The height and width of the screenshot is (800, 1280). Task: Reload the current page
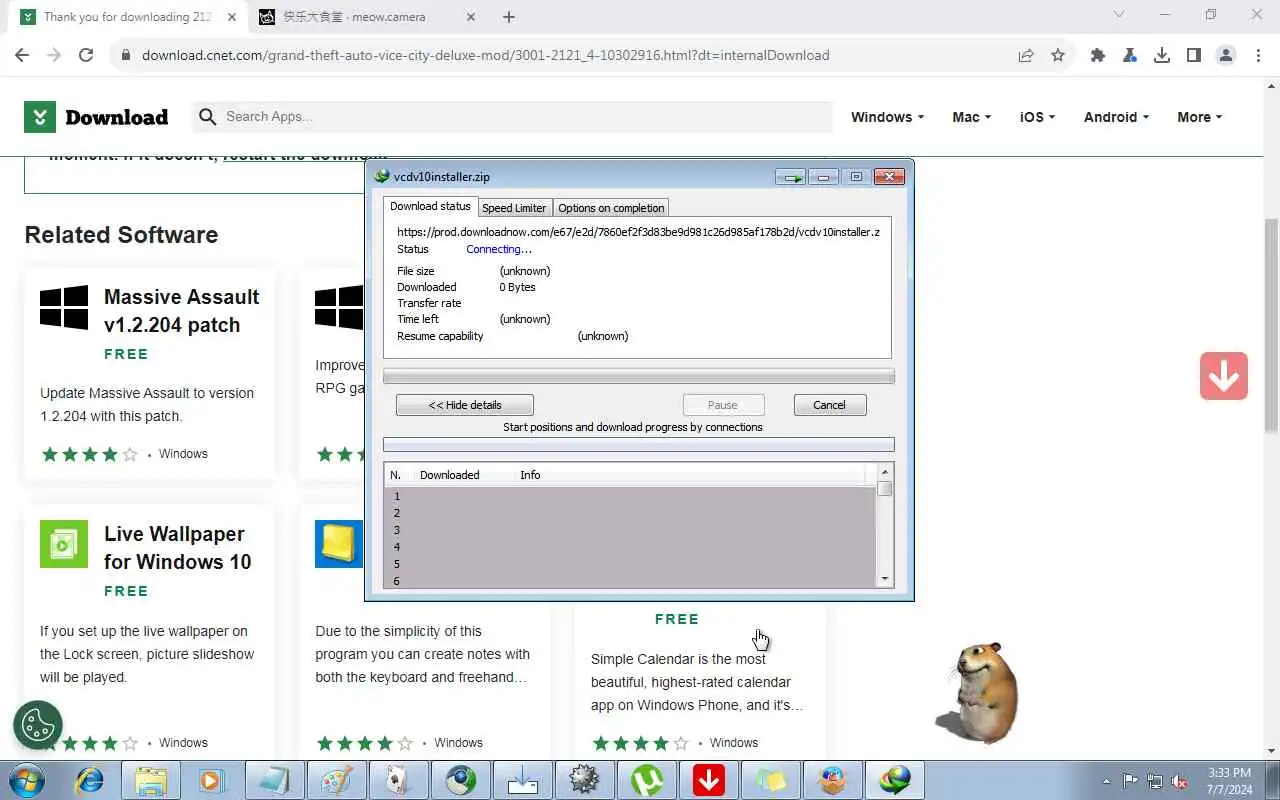tap(86, 55)
